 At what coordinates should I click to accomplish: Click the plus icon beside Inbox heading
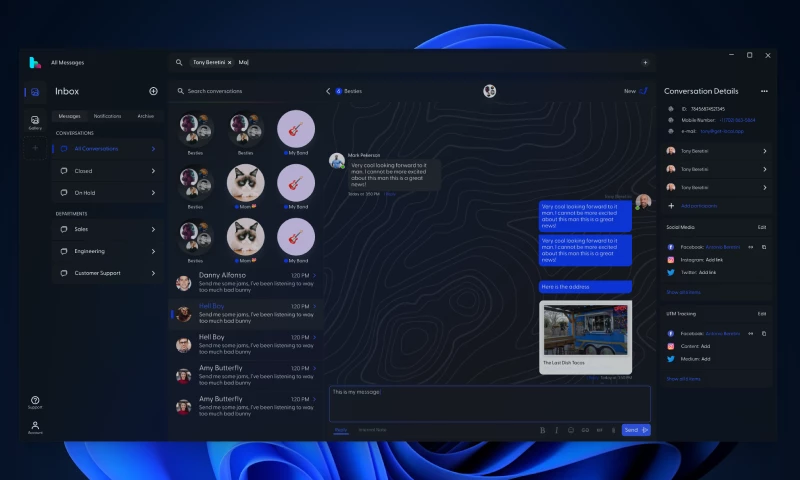(153, 91)
